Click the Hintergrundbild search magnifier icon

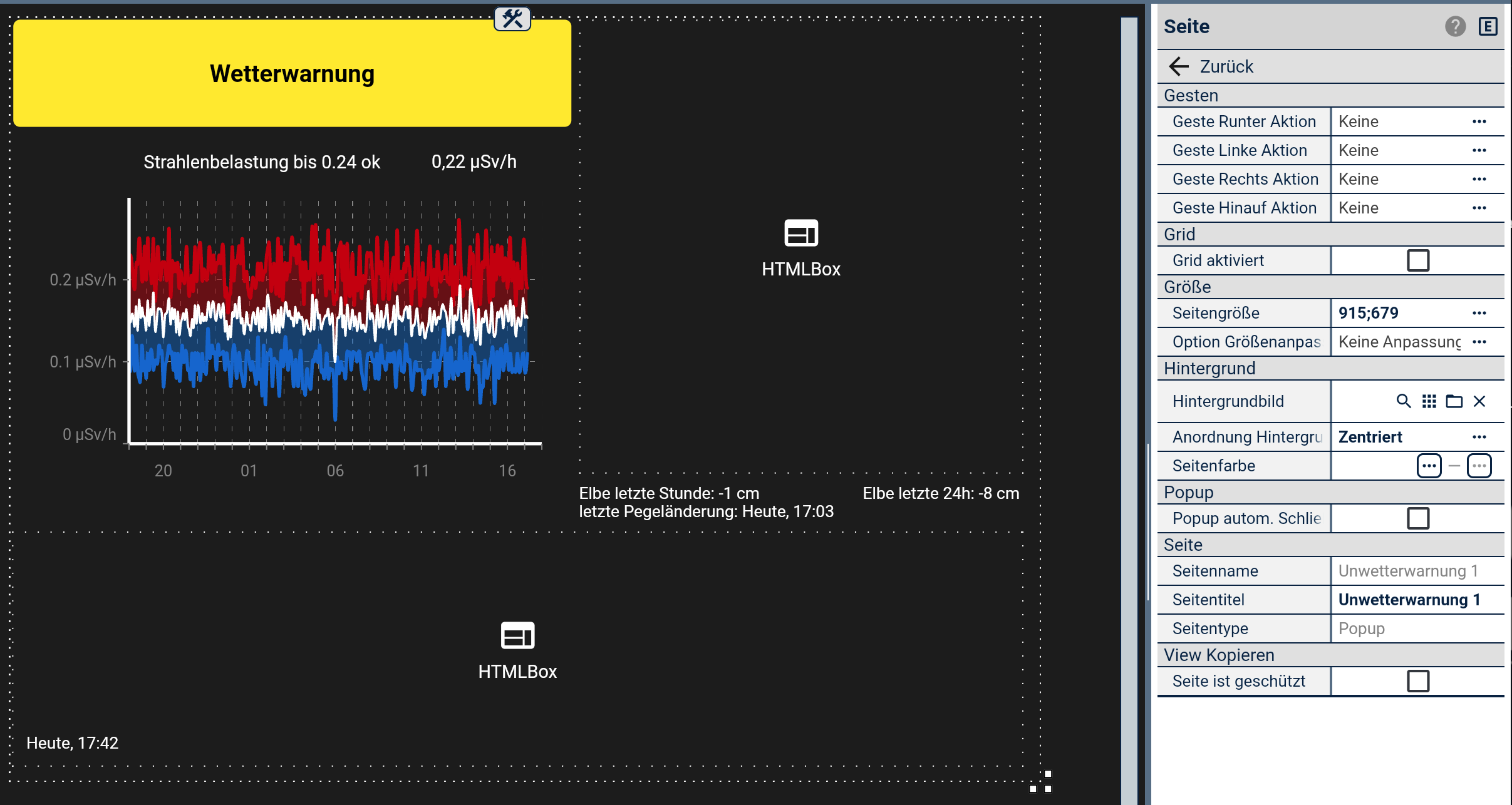click(x=1404, y=401)
